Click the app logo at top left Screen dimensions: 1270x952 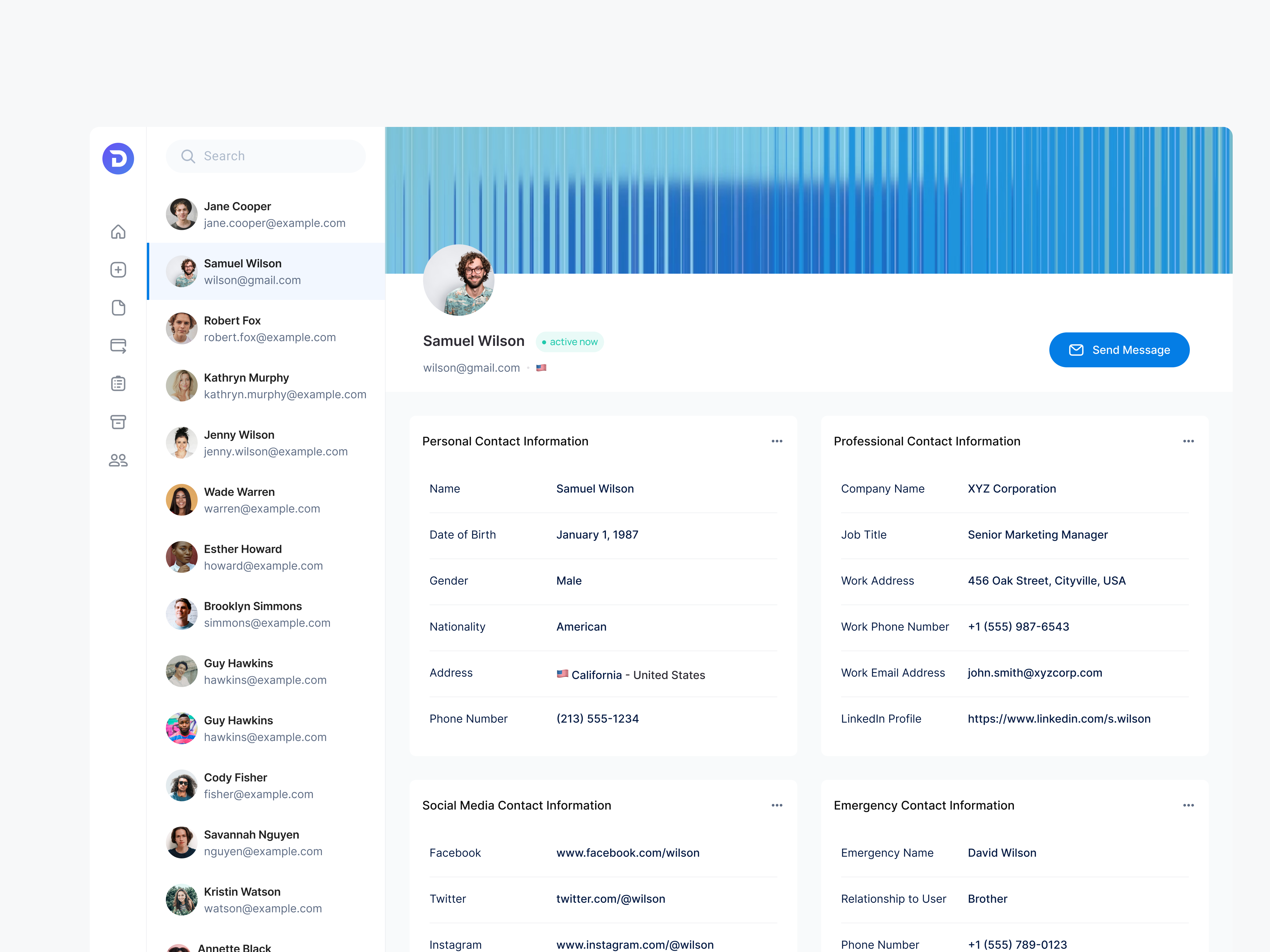tap(118, 158)
